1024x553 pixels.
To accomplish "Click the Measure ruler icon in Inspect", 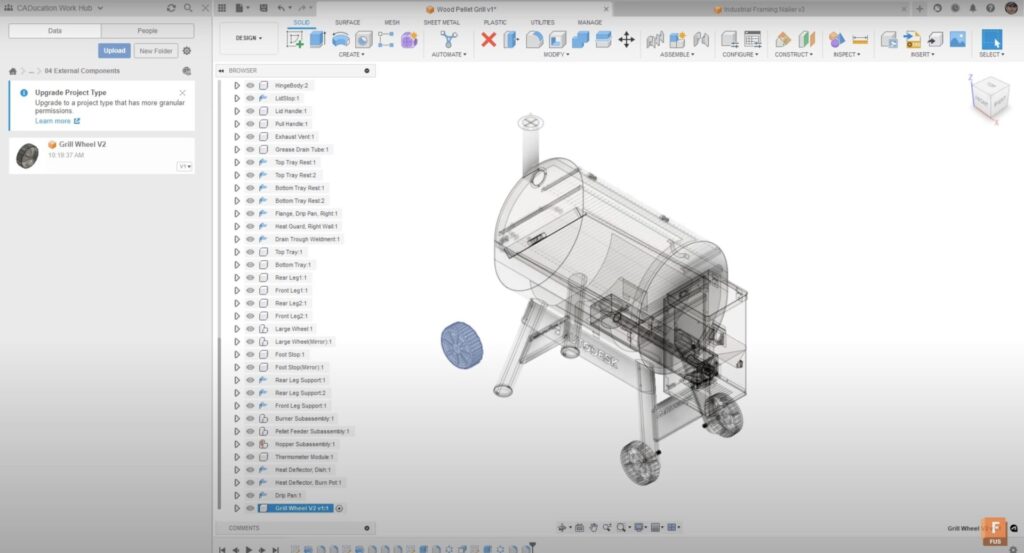I will coord(860,39).
